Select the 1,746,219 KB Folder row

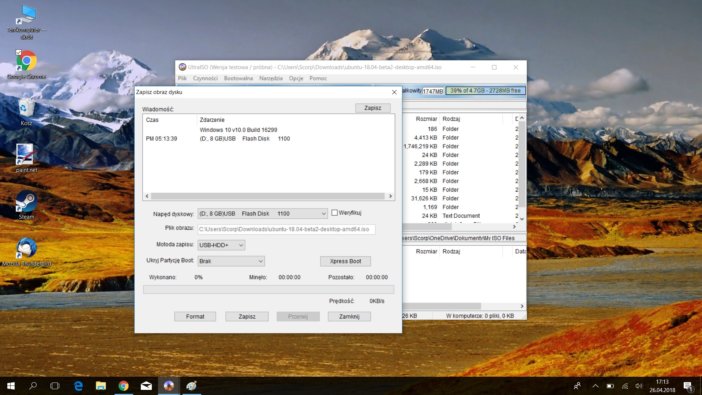[461, 146]
